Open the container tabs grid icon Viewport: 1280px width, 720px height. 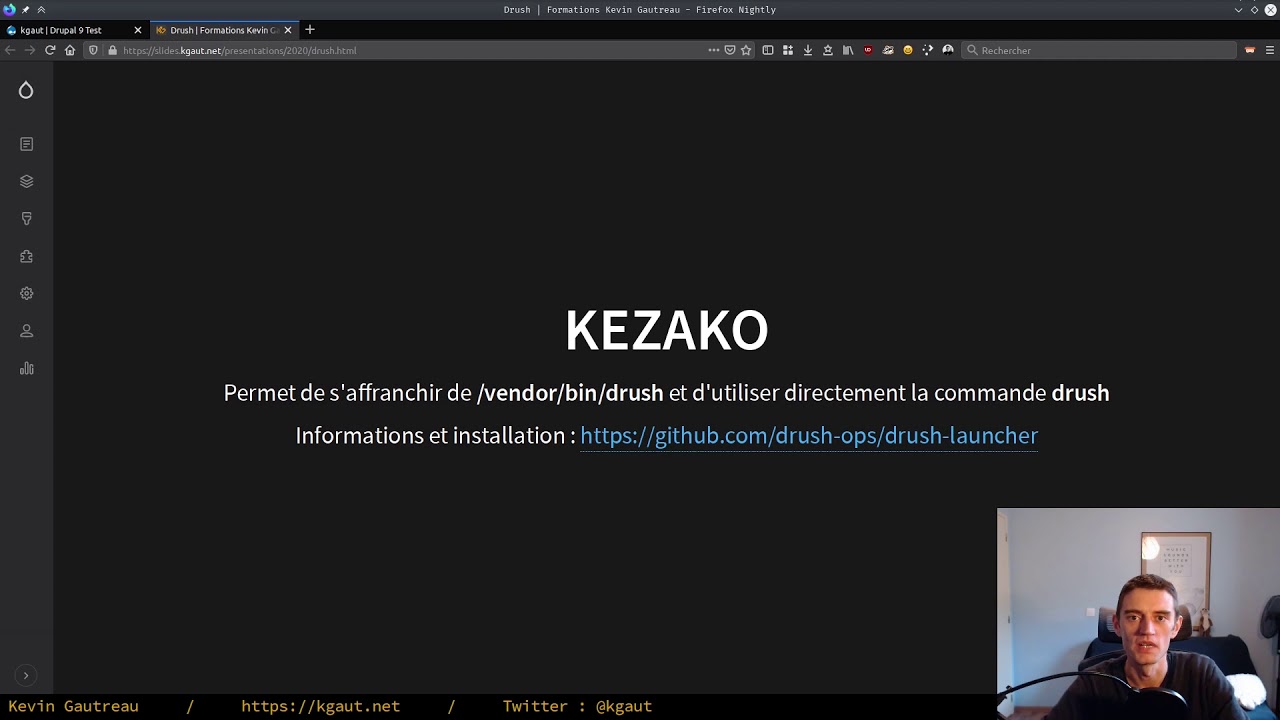(788, 50)
